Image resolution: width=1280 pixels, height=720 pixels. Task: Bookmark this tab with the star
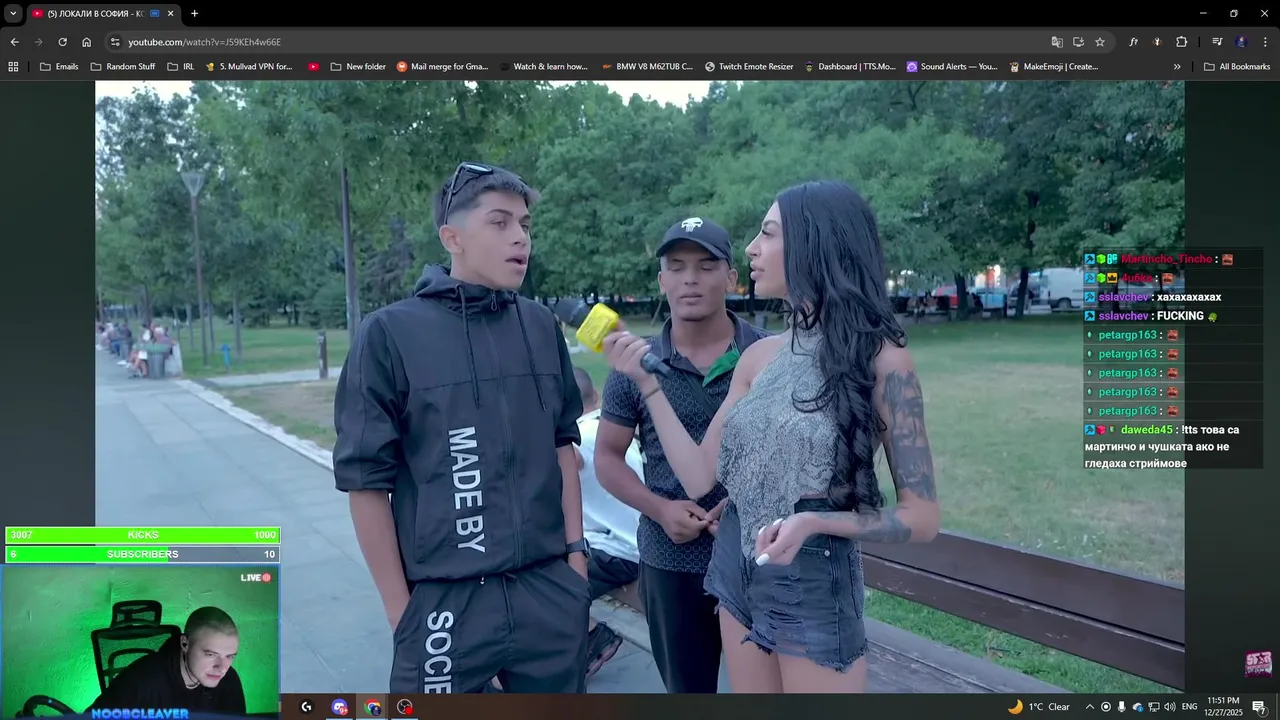point(1100,42)
